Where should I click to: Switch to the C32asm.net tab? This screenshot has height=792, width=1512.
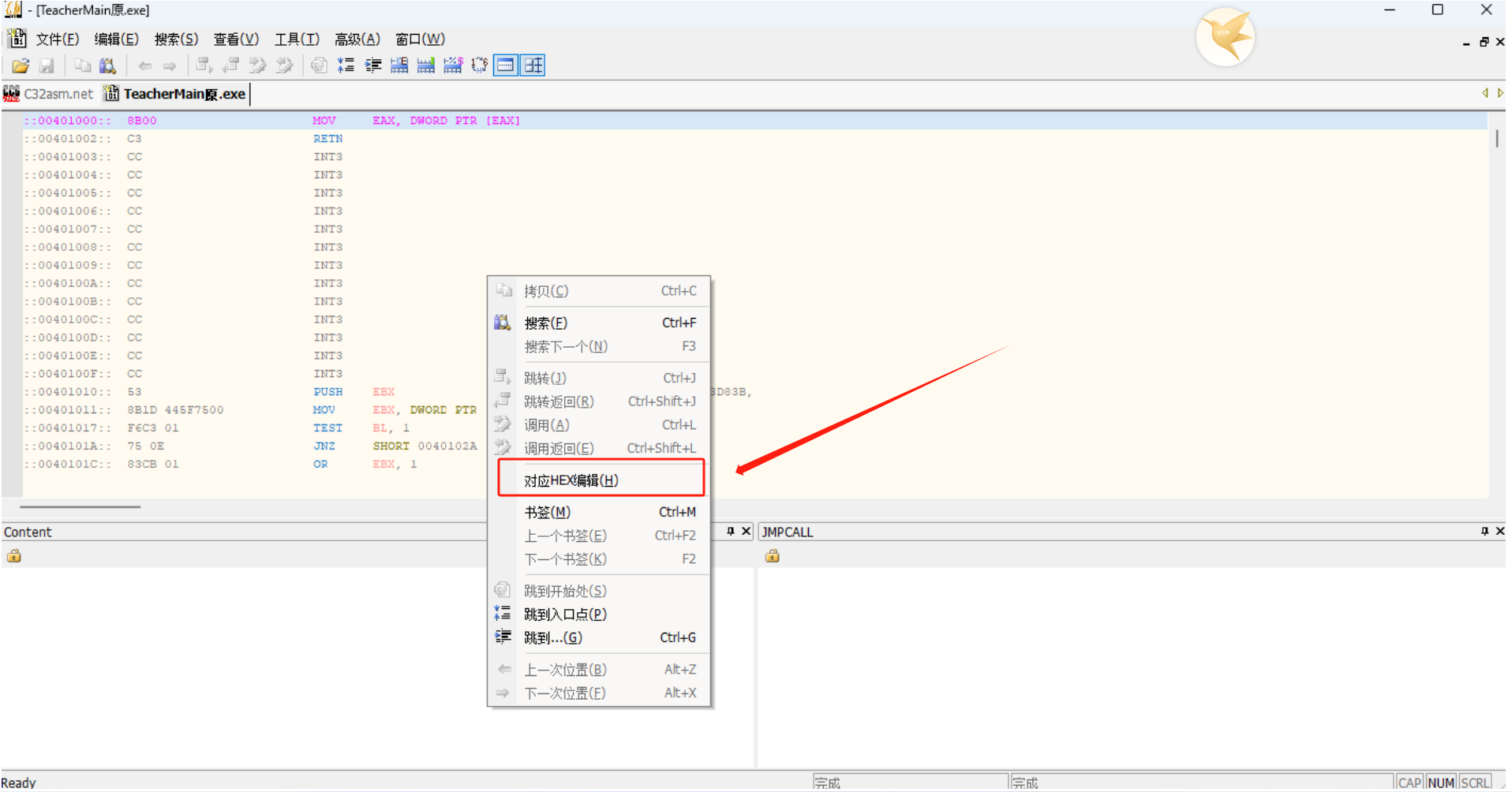49,94
